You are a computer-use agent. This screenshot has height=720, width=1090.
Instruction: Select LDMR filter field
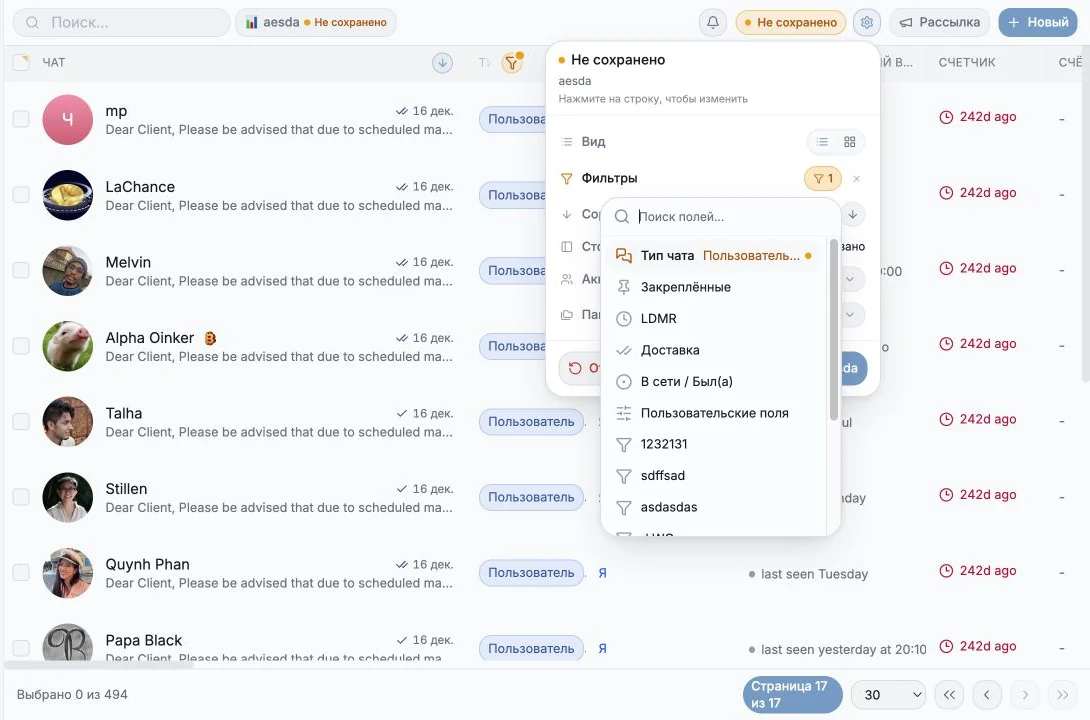[x=714, y=318]
